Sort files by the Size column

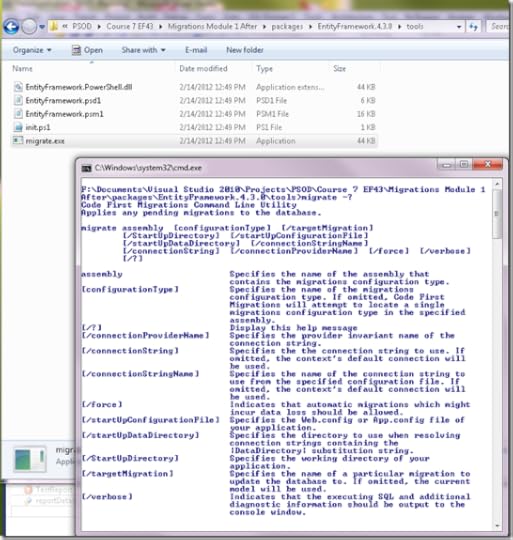pos(339,69)
